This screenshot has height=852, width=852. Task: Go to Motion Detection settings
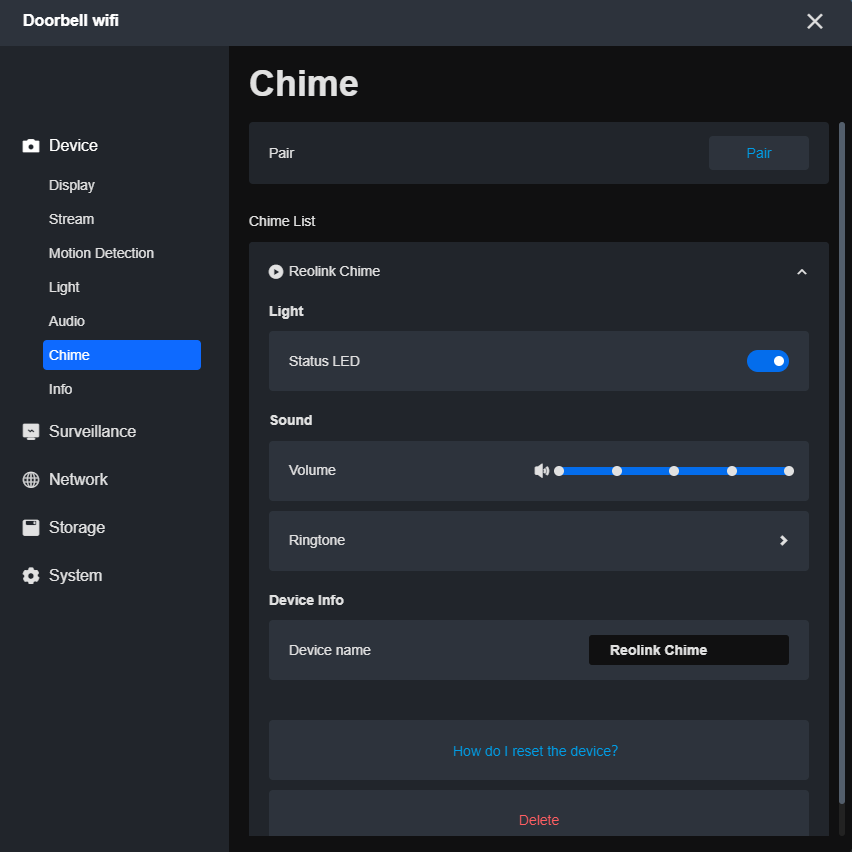101,253
